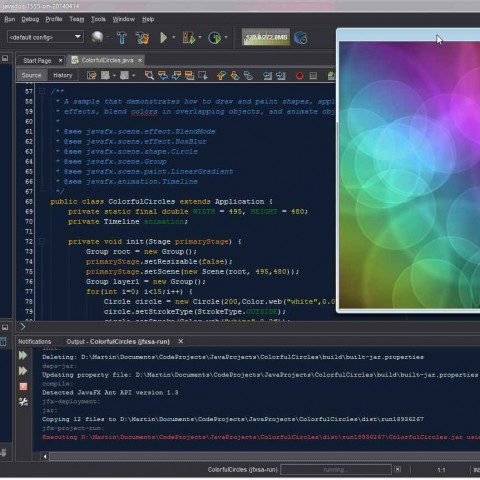
Task: Expand the Profile Project dropdown arrow
Action: point(226,37)
